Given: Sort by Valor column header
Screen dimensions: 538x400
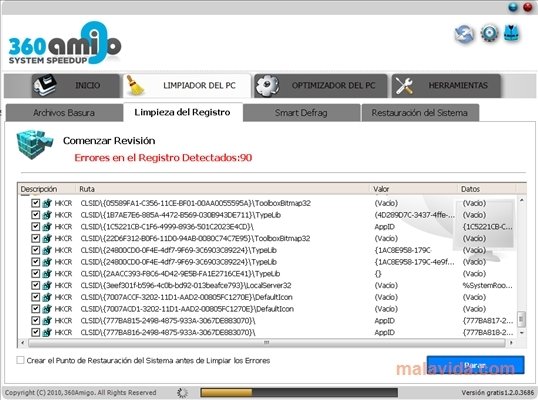Looking at the screenshot, I should [414, 189].
